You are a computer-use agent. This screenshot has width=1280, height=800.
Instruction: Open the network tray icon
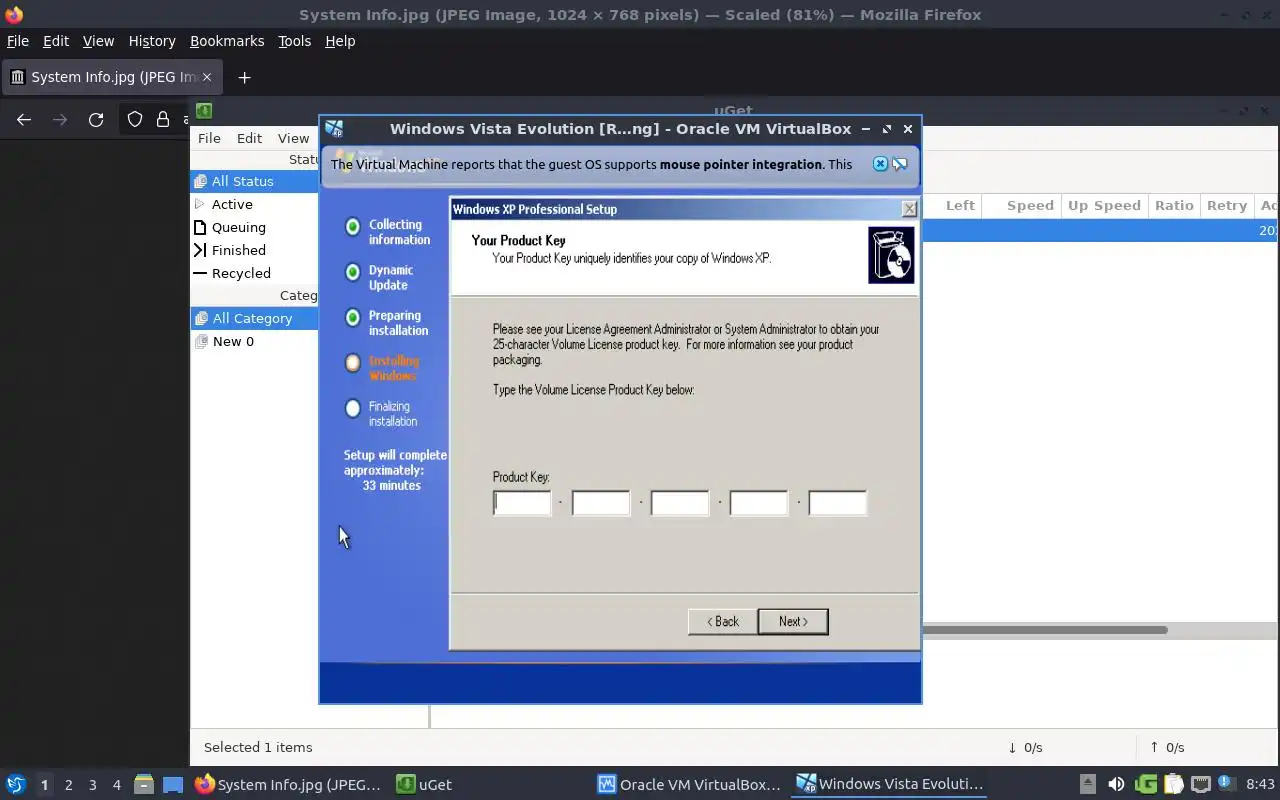[x=1200, y=784]
